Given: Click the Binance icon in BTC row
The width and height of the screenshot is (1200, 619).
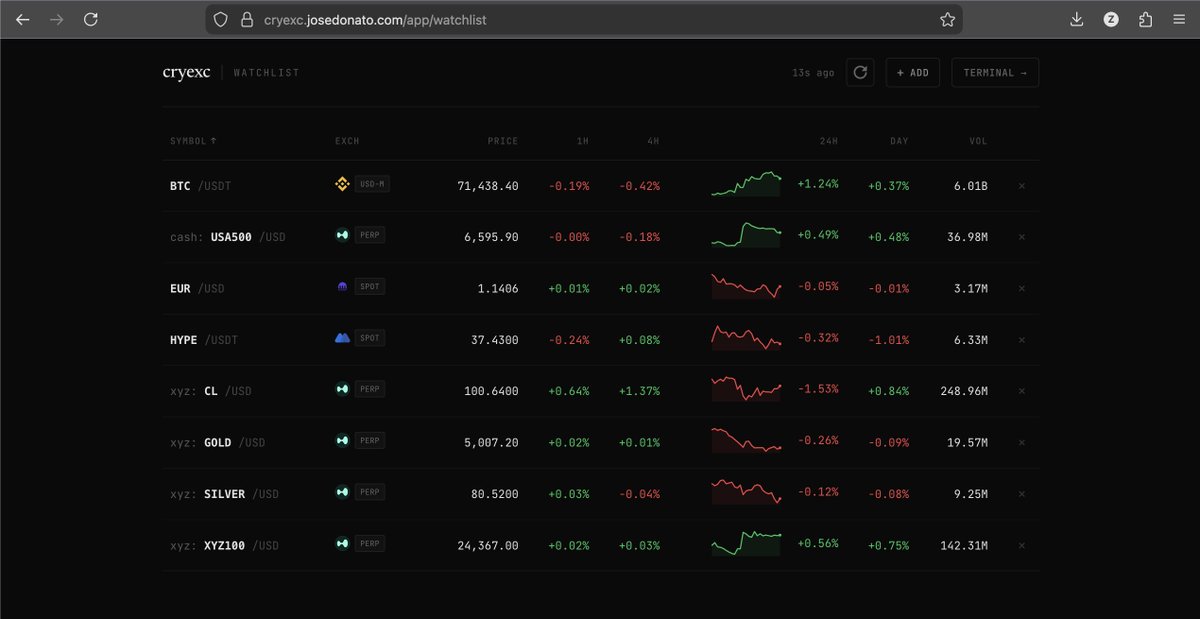Looking at the screenshot, I should click(342, 184).
